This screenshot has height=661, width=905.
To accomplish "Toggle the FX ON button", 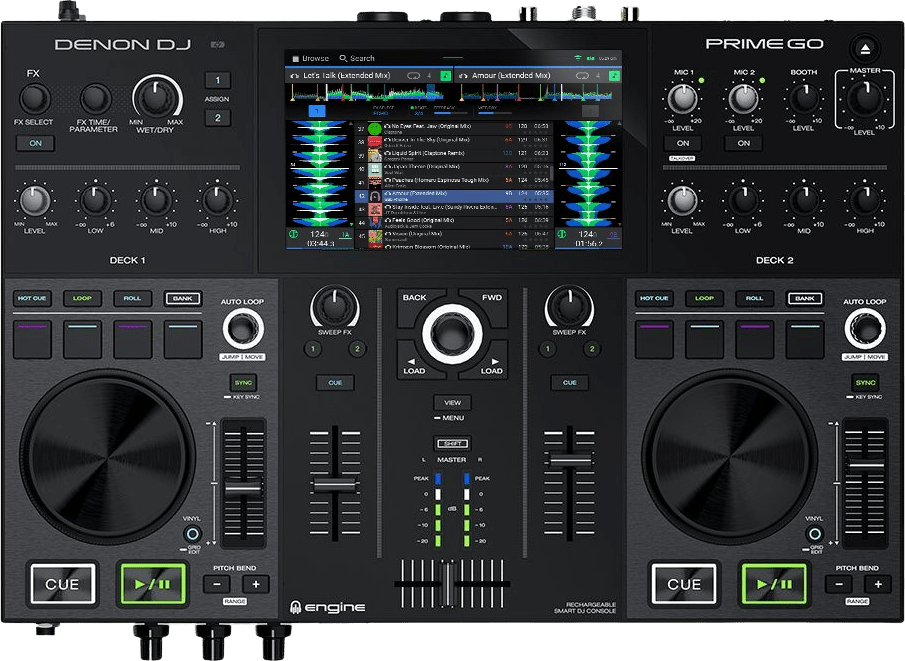I will 35,143.
